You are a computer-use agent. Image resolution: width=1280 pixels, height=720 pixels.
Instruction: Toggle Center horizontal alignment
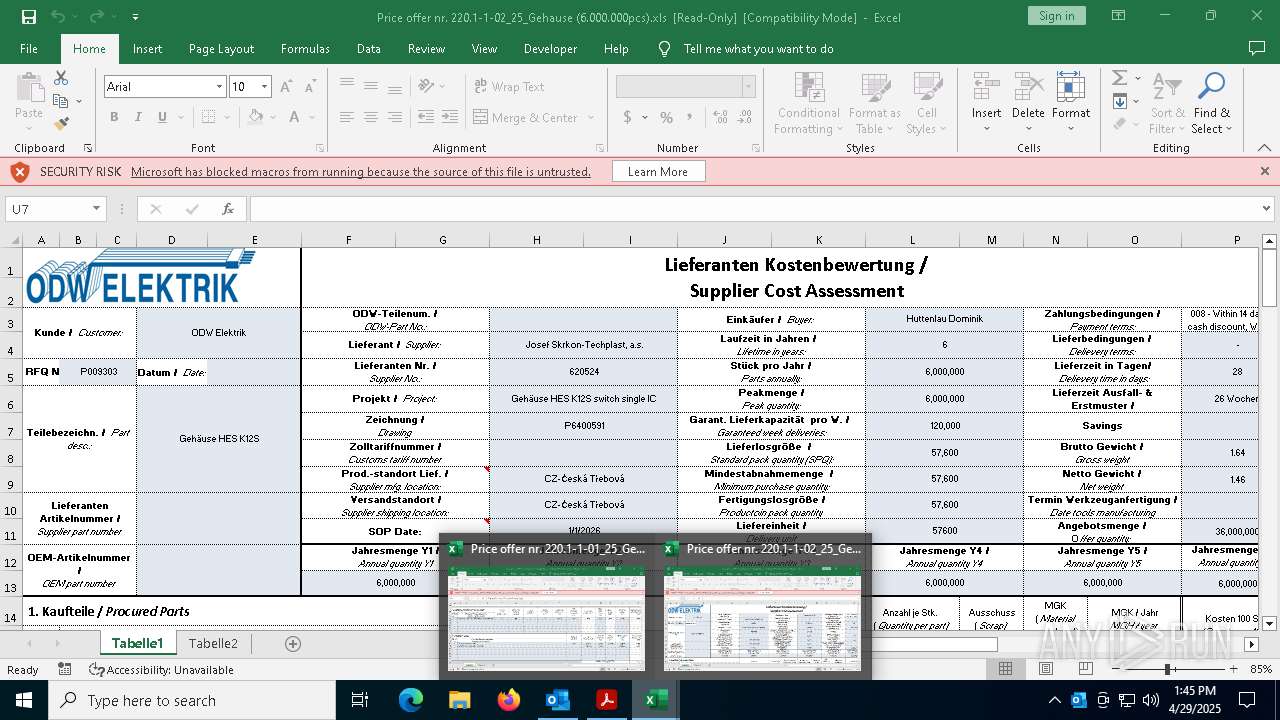pyautogui.click(x=370, y=117)
